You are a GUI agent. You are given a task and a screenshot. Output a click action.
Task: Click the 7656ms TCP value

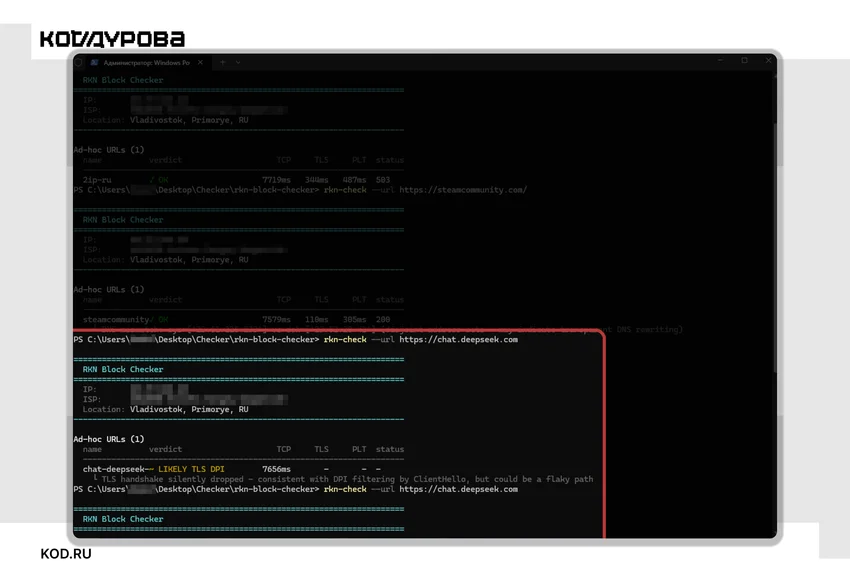(276, 469)
